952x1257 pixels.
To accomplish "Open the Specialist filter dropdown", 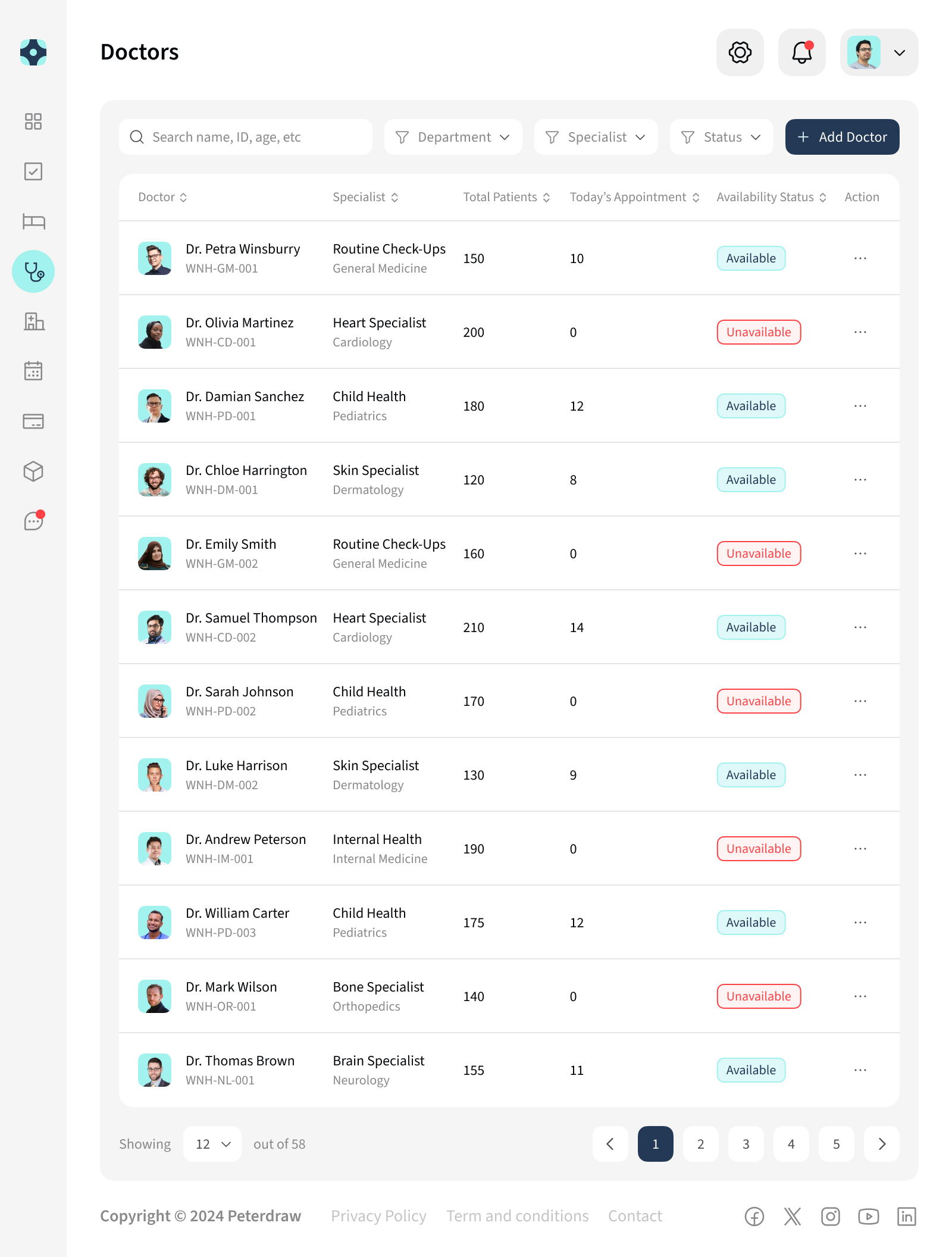I will pos(596,136).
